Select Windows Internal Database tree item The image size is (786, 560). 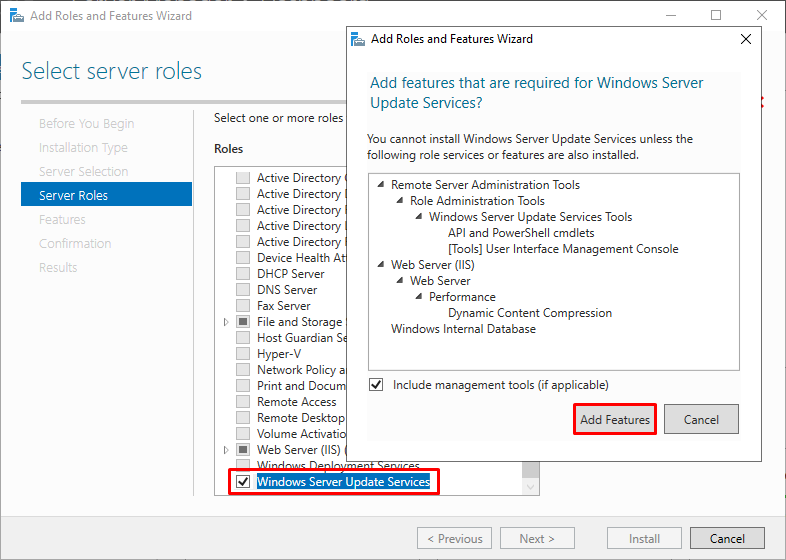pyautogui.click(x=463, y=329)
